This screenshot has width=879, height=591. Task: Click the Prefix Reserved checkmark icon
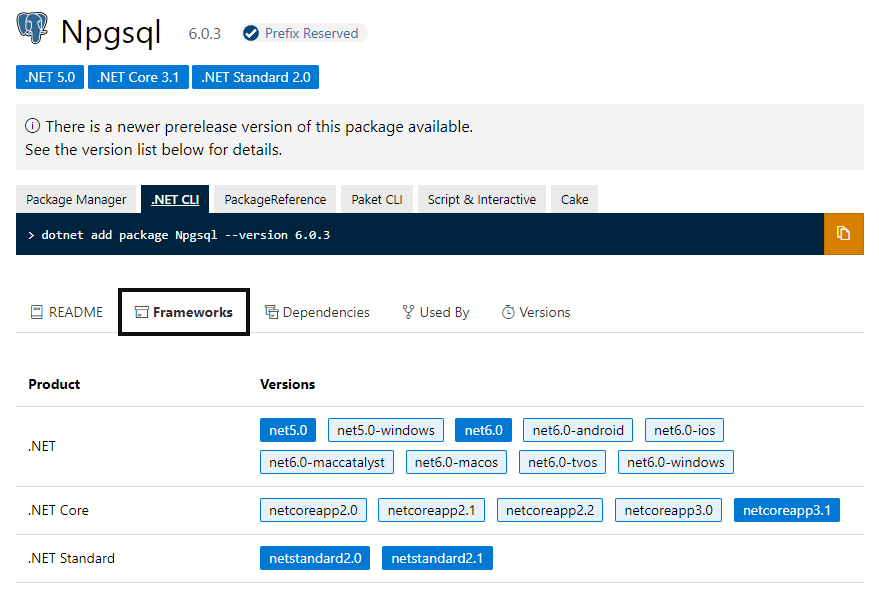251,33
